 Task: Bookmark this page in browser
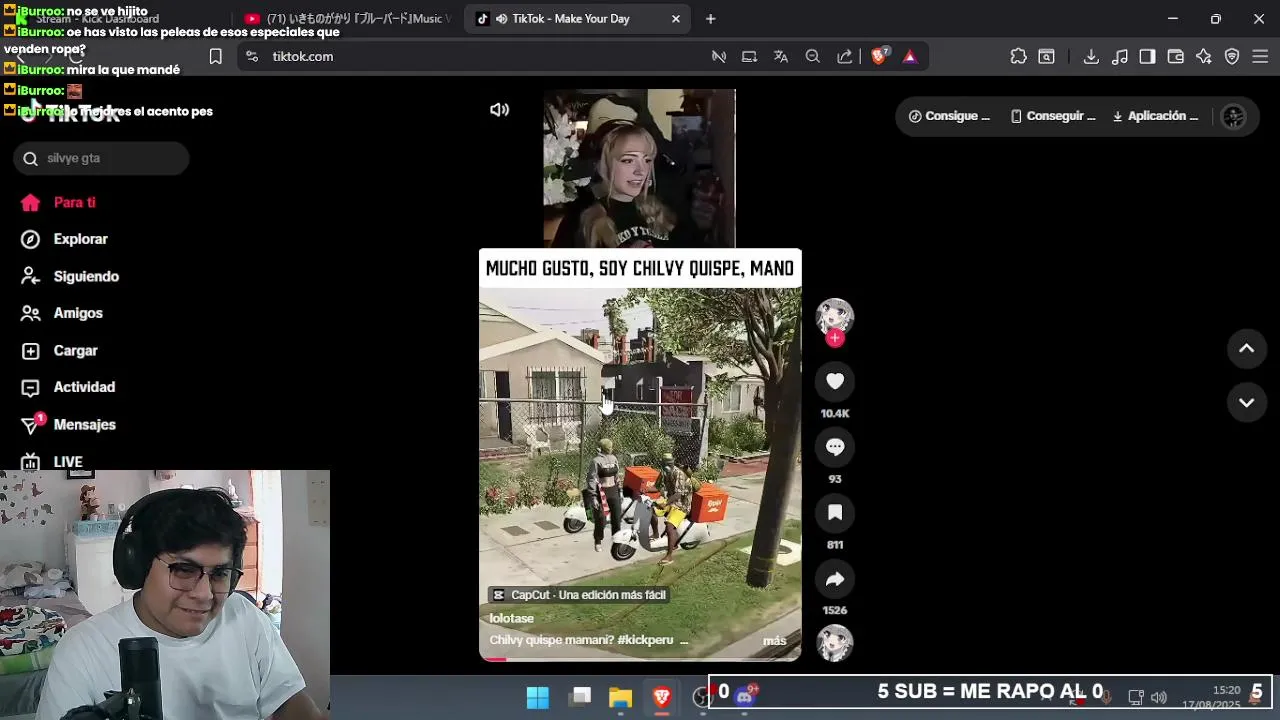[215, 57]
